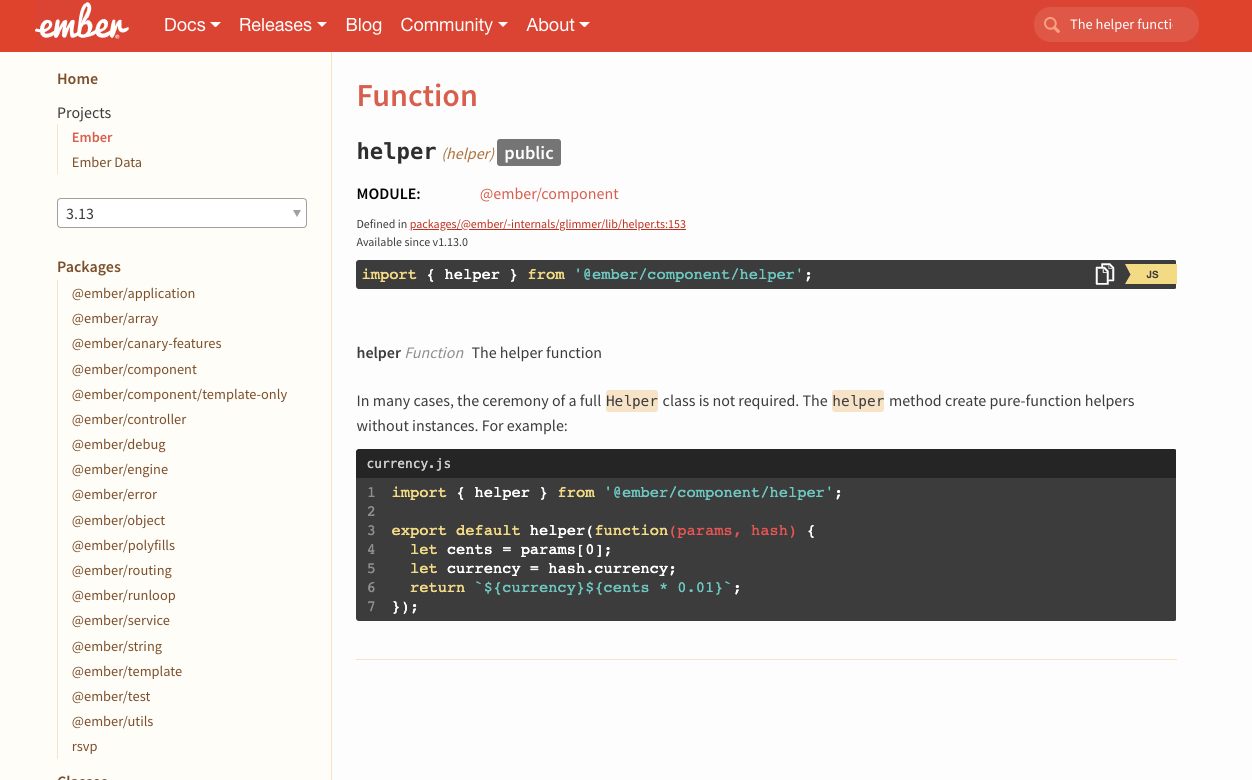Image resolution: width=1252 pixels, height=780 pixels.
Task: Open the @ember/utils package
Action: pos(112,721)
